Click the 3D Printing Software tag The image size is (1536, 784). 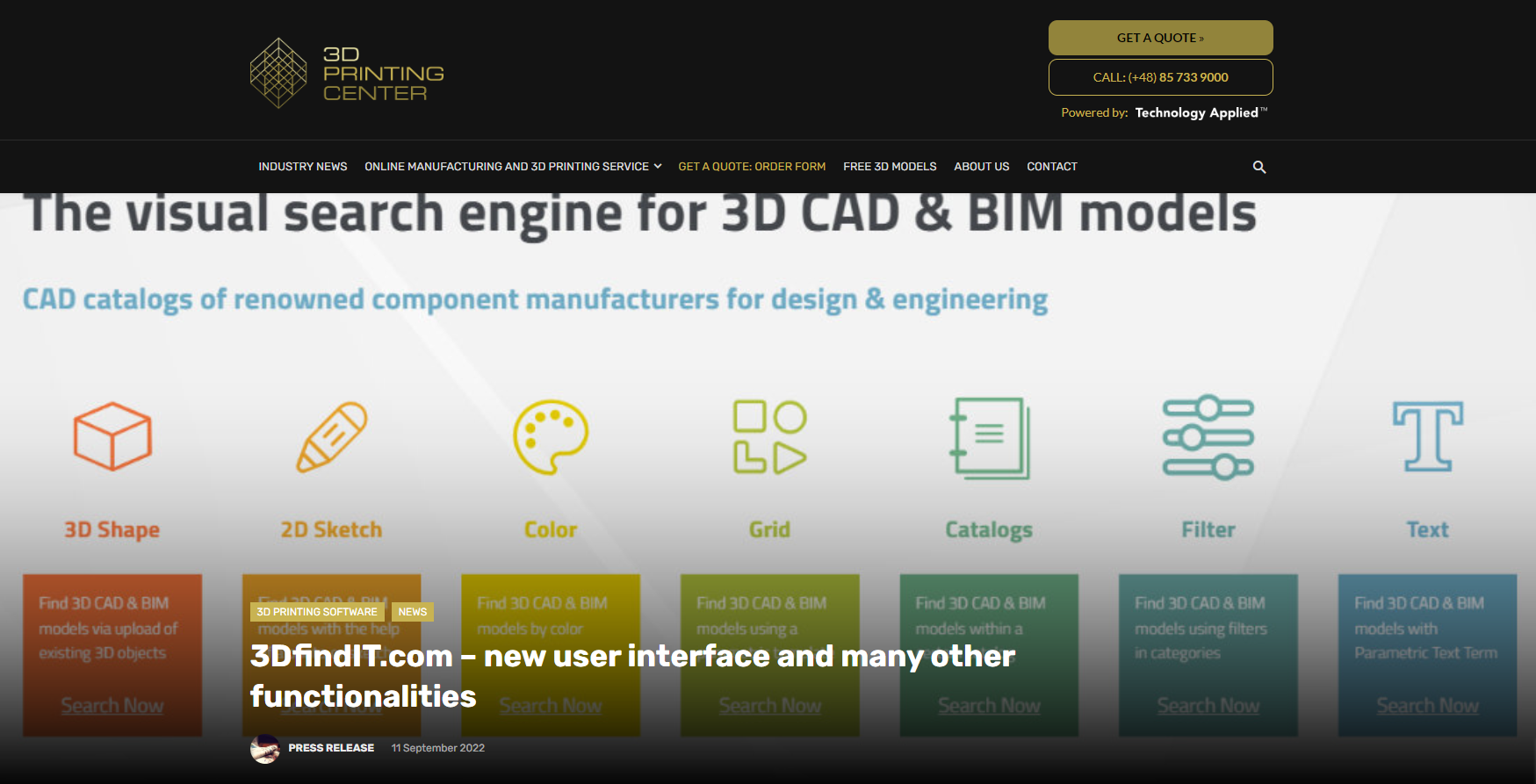[317, 612]
